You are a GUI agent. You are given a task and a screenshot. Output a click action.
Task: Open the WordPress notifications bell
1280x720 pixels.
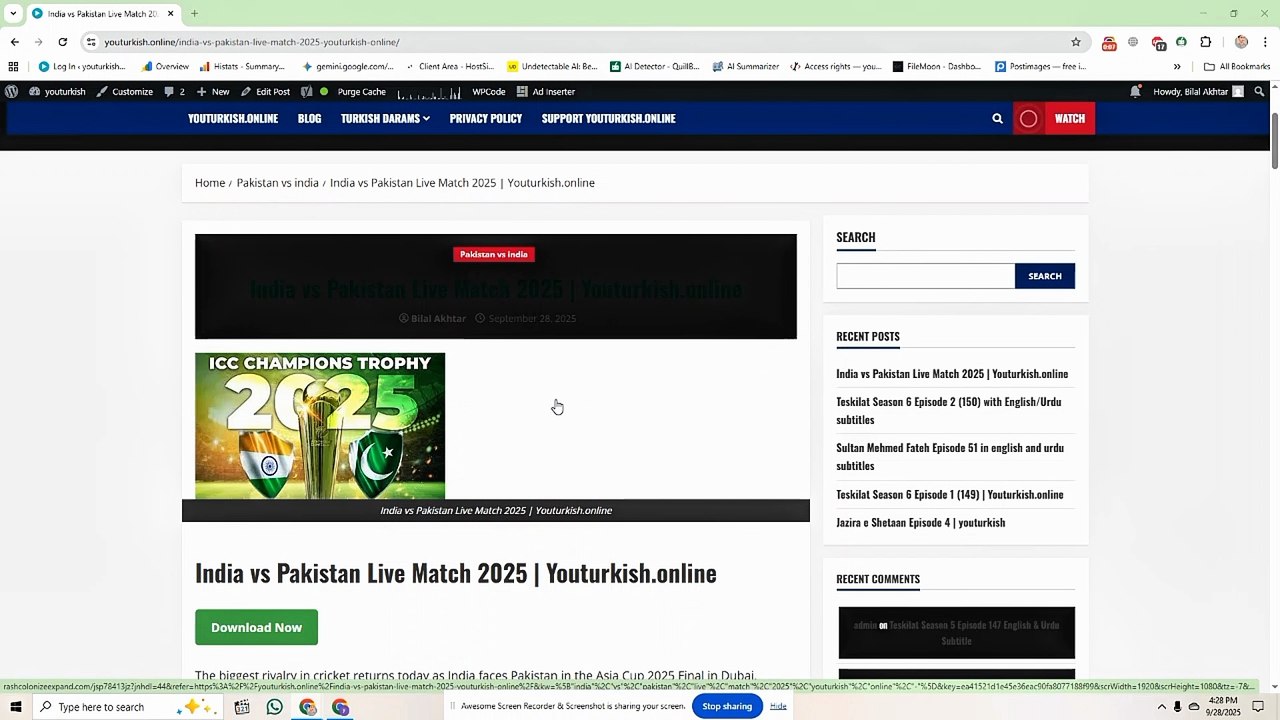click(1136, 91)
